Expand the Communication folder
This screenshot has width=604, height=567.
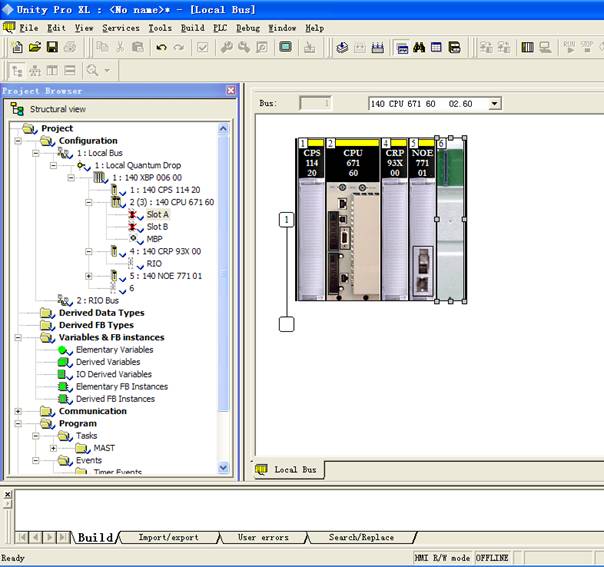18,411
